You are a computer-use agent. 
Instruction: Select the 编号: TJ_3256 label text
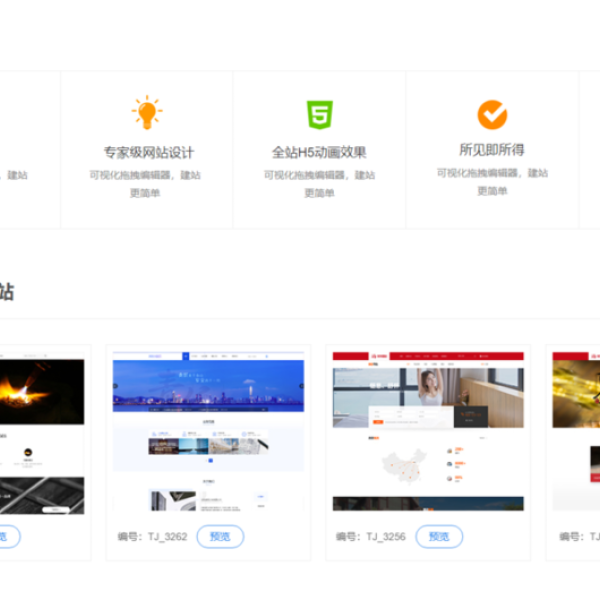pos(371,537)
